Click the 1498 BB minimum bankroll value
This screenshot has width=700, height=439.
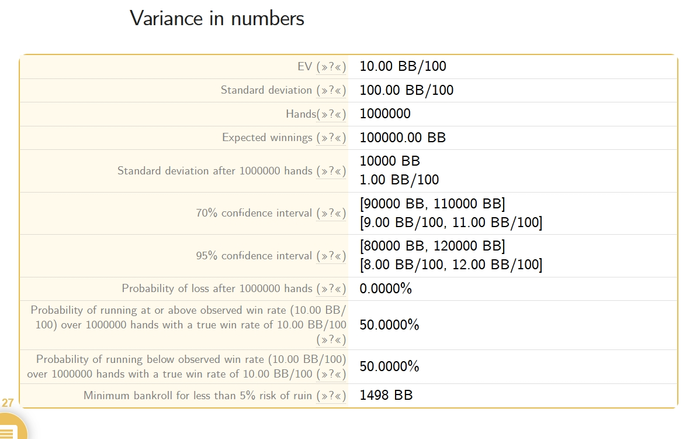(x=386, y=395)
